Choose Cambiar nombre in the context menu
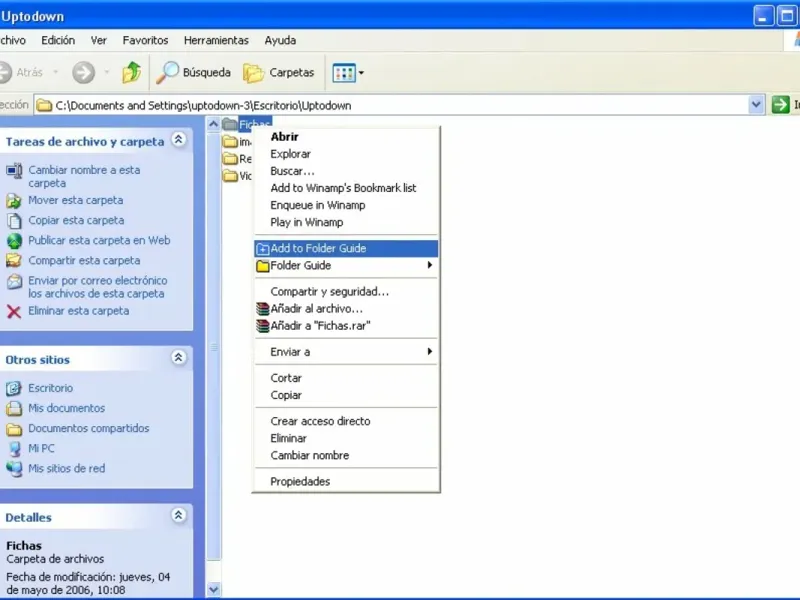800x600 pixels. [x=346, y=456]
